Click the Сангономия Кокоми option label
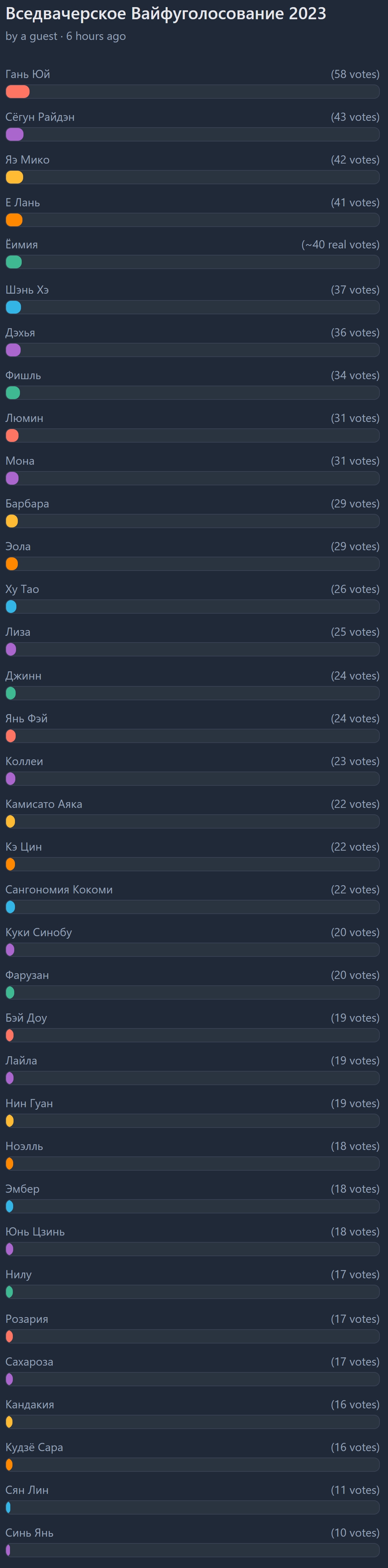The image size is (388, 1568). point(59,889)
